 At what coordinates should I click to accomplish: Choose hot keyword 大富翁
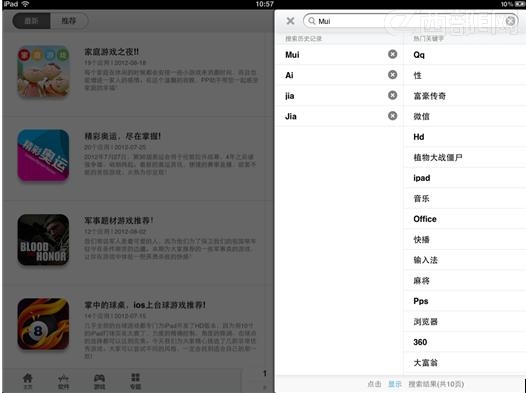(425, 362)
